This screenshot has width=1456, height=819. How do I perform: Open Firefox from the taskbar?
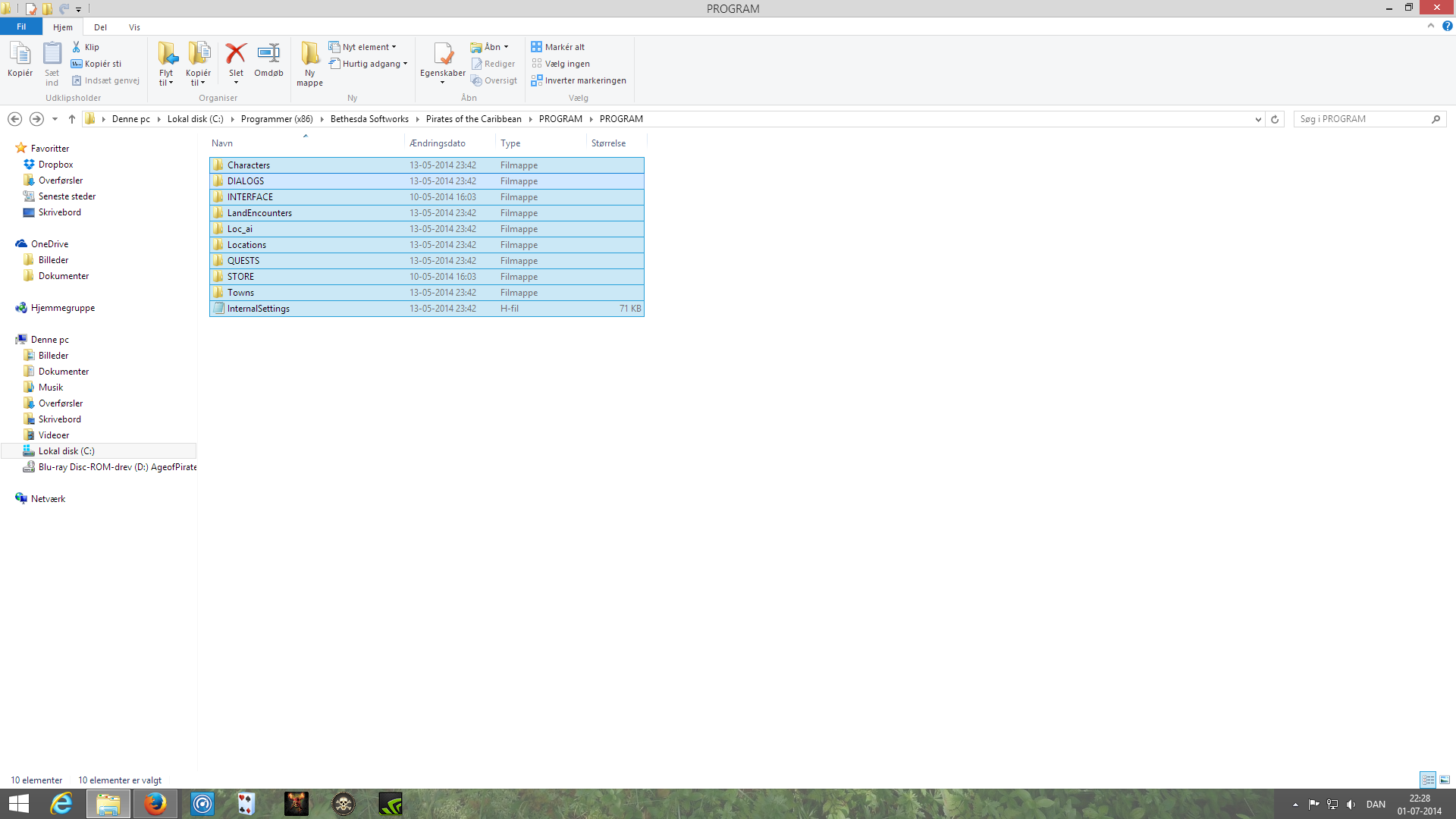(155, 804)
